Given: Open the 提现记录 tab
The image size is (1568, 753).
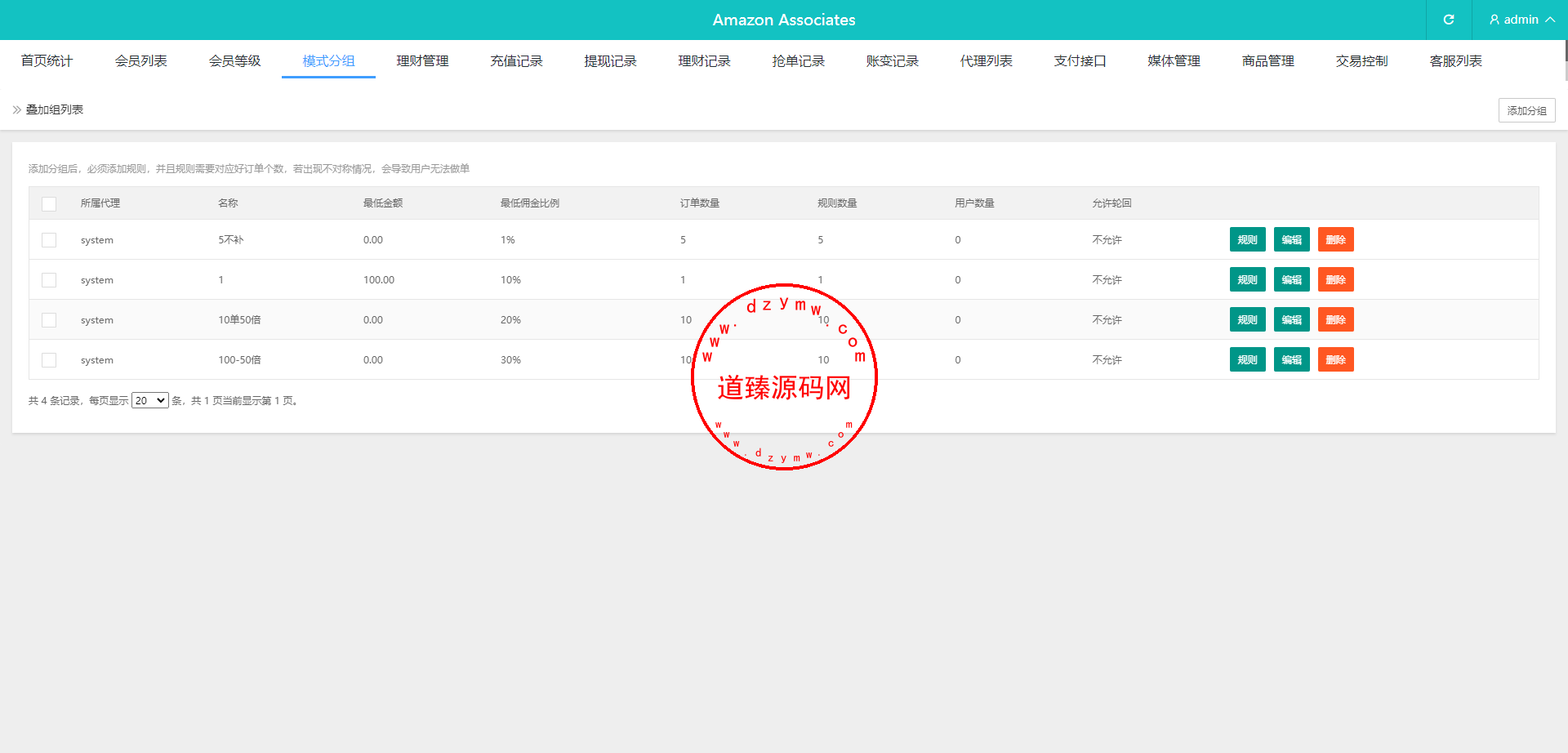Looking at the screenshot, I should [610, 61].
